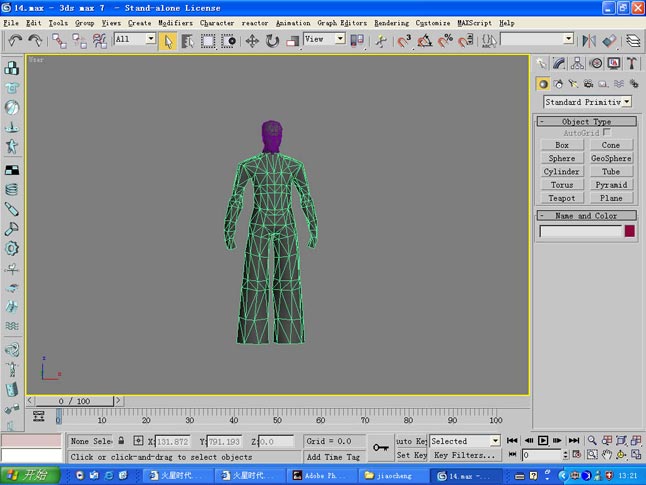The width and height of the screenshot is (646, 485).
Task: Open the View coordinate system dropdown
Action: pos(324,39)
